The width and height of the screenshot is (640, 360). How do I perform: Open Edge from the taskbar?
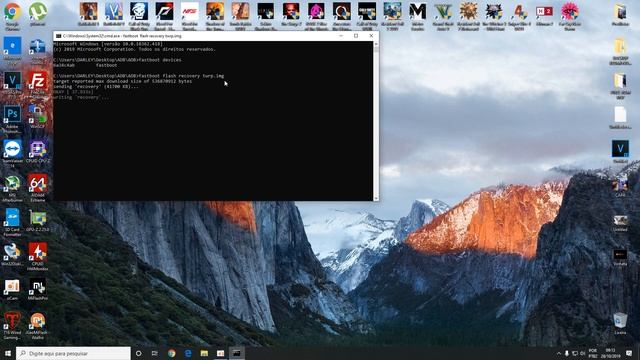(188, 353)
